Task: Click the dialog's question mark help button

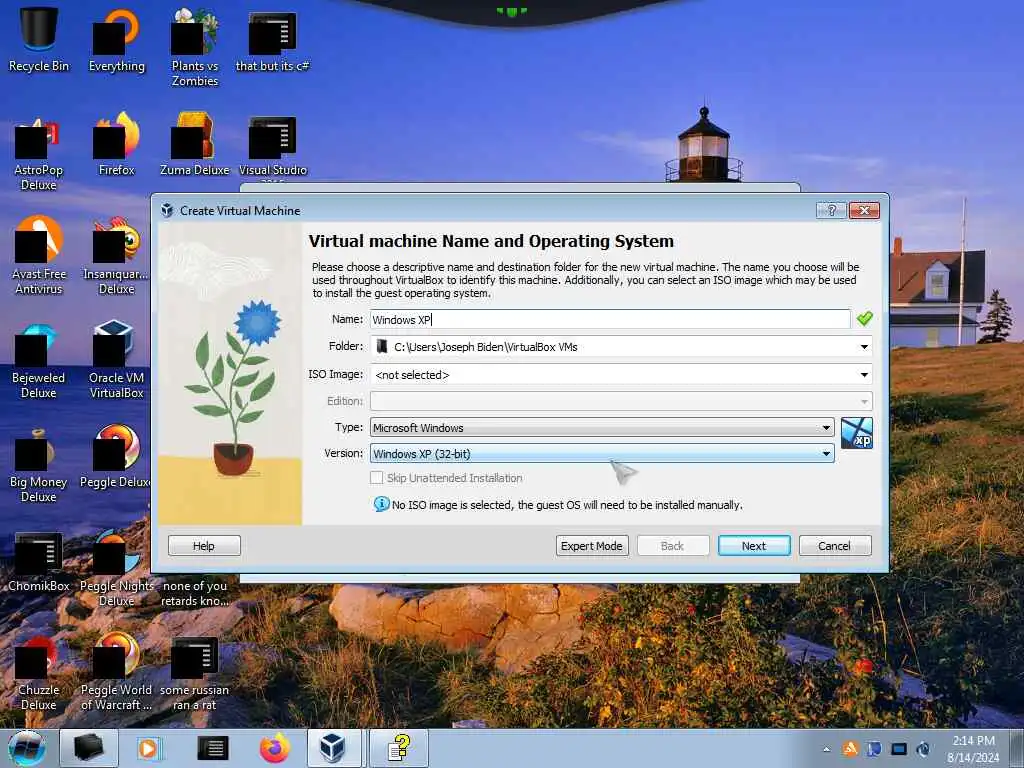Action: tap(831, 210)
